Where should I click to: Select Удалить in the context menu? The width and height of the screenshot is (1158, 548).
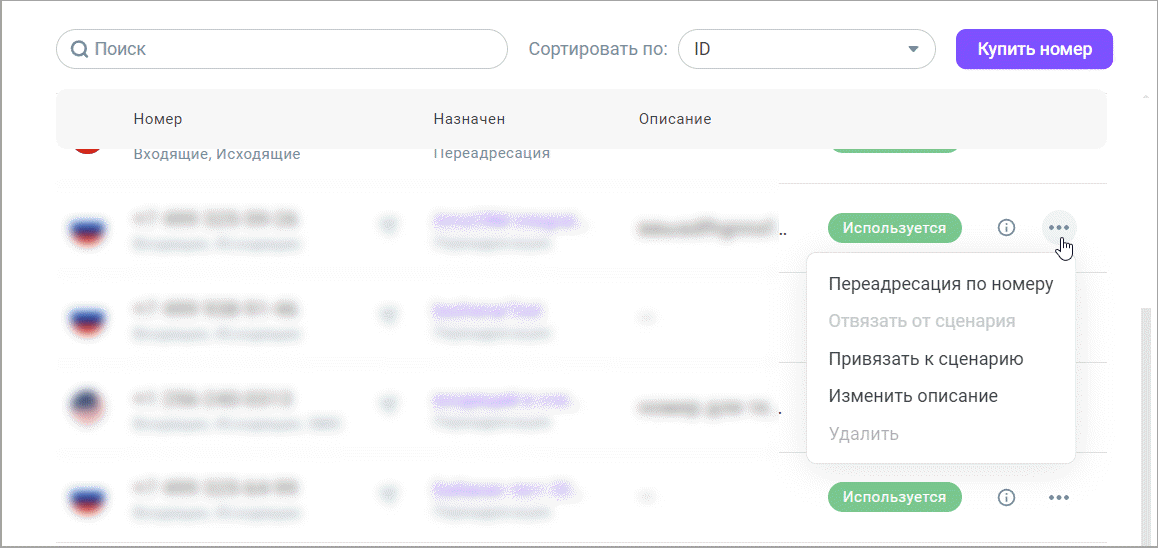click(x=863, y=434)
